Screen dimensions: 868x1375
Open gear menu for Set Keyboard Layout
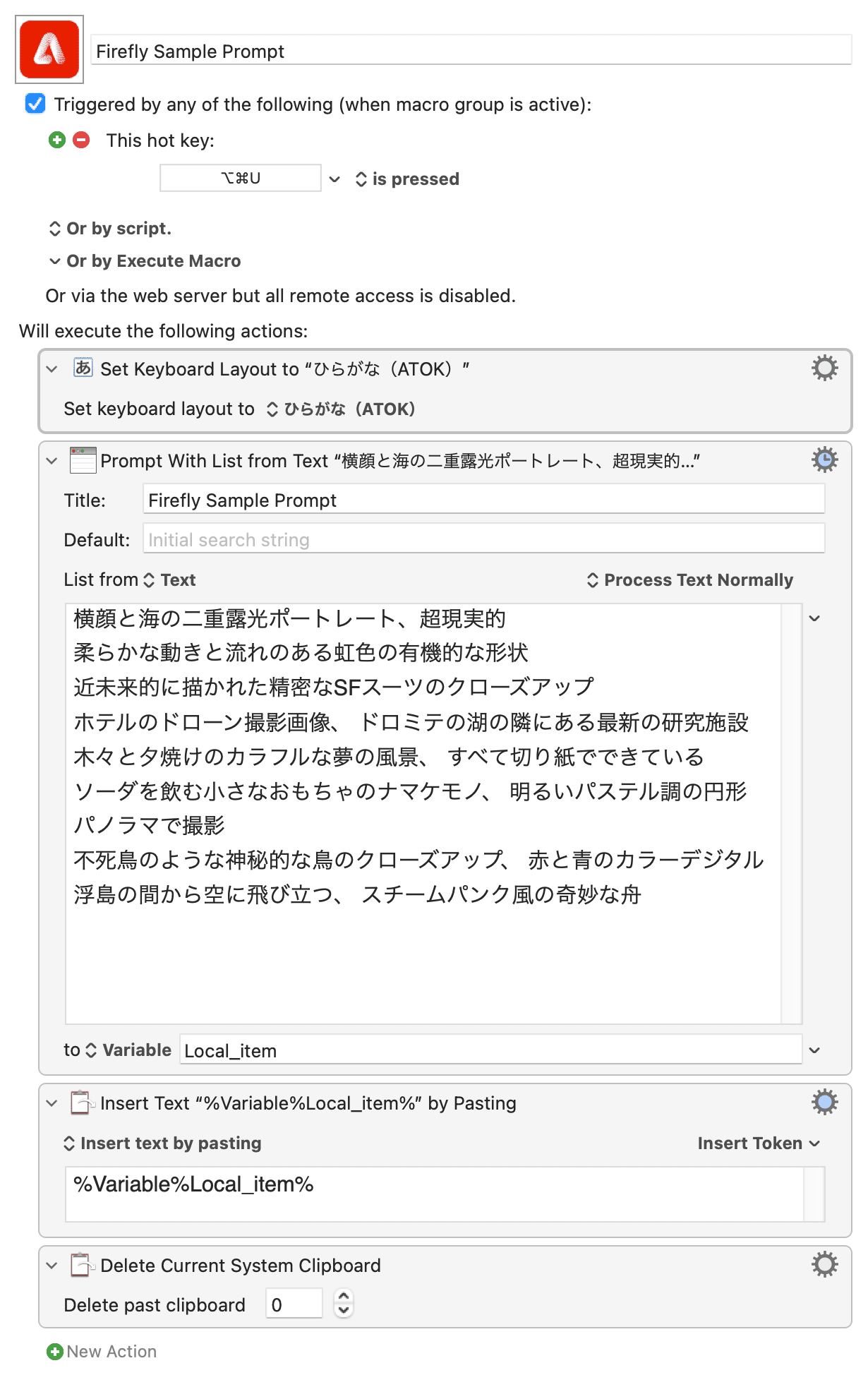[824, 368]
